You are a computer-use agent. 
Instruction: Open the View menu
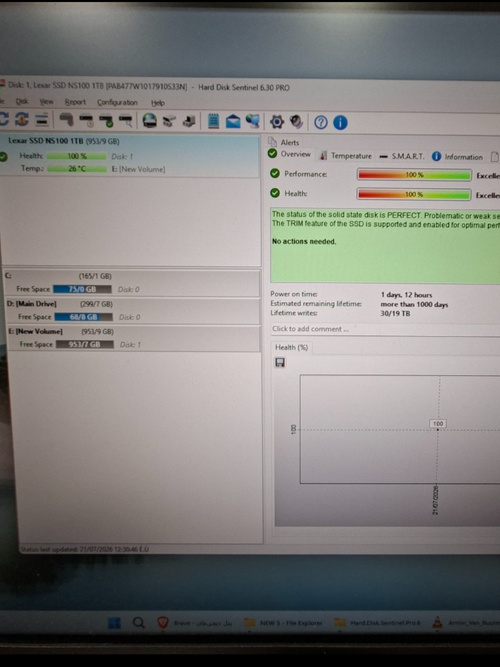click(46, 102)
